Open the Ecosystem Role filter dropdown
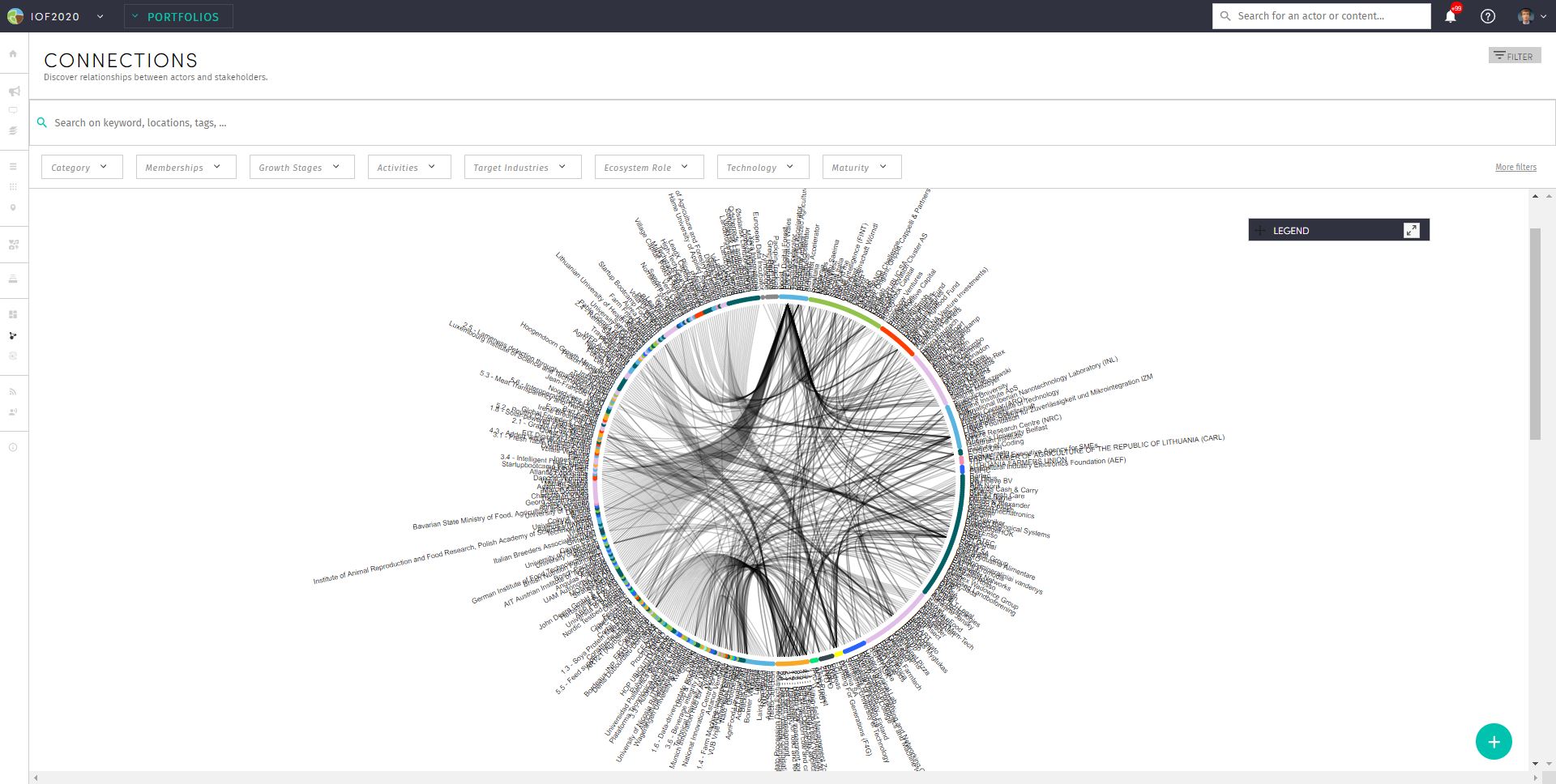The height and width of the screenshot is (784, 1556). [x=649, y=167]
